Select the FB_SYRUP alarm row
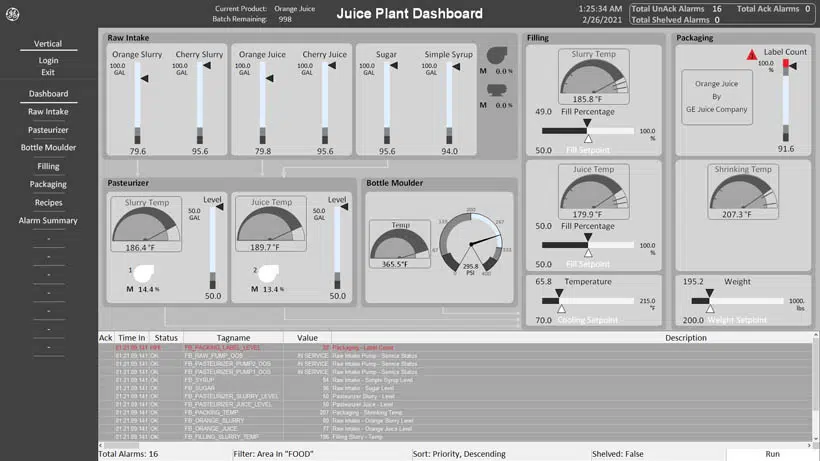The image size is (820, 461). pos(455,380)
